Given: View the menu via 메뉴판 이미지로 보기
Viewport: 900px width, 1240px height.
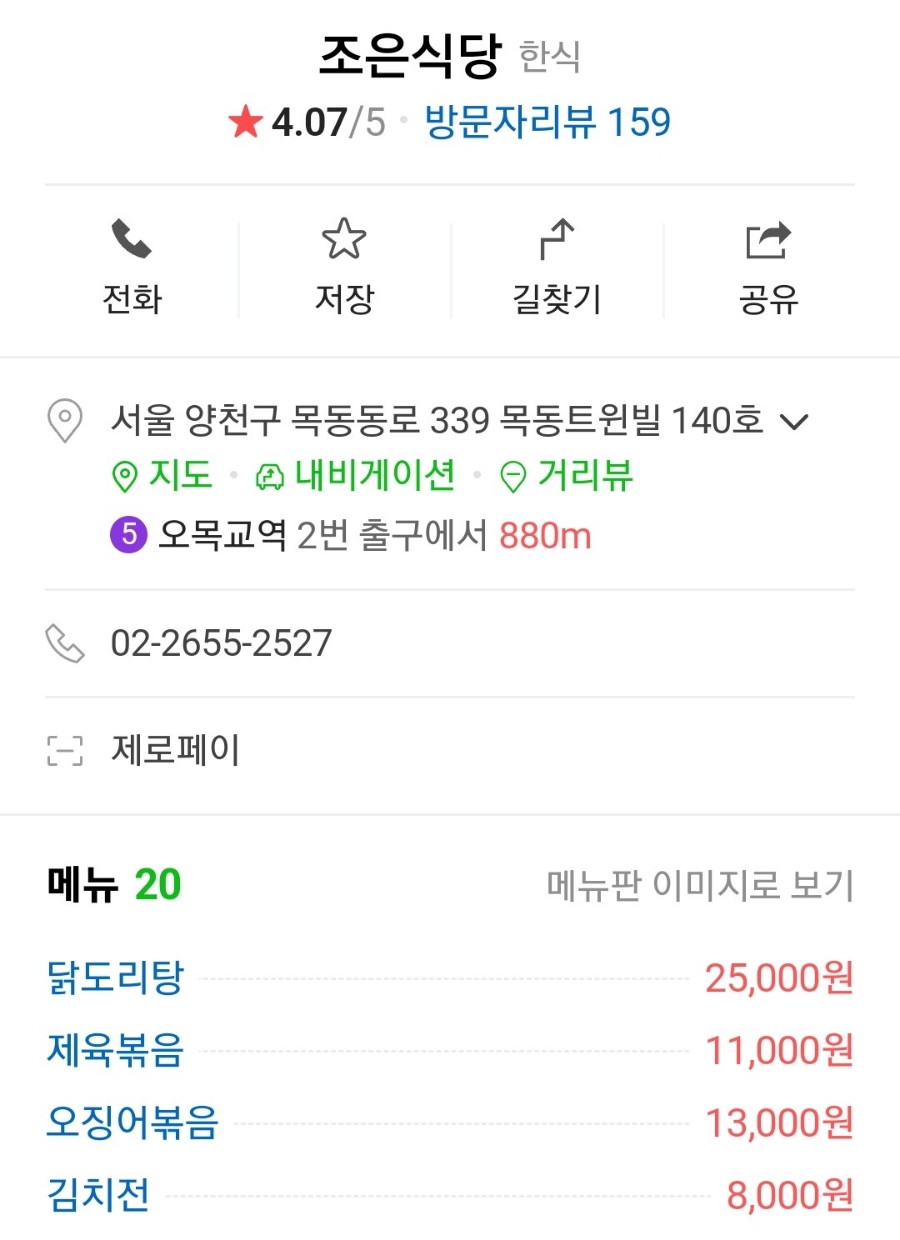Looking at the screenshot, I should coord(700,886).
